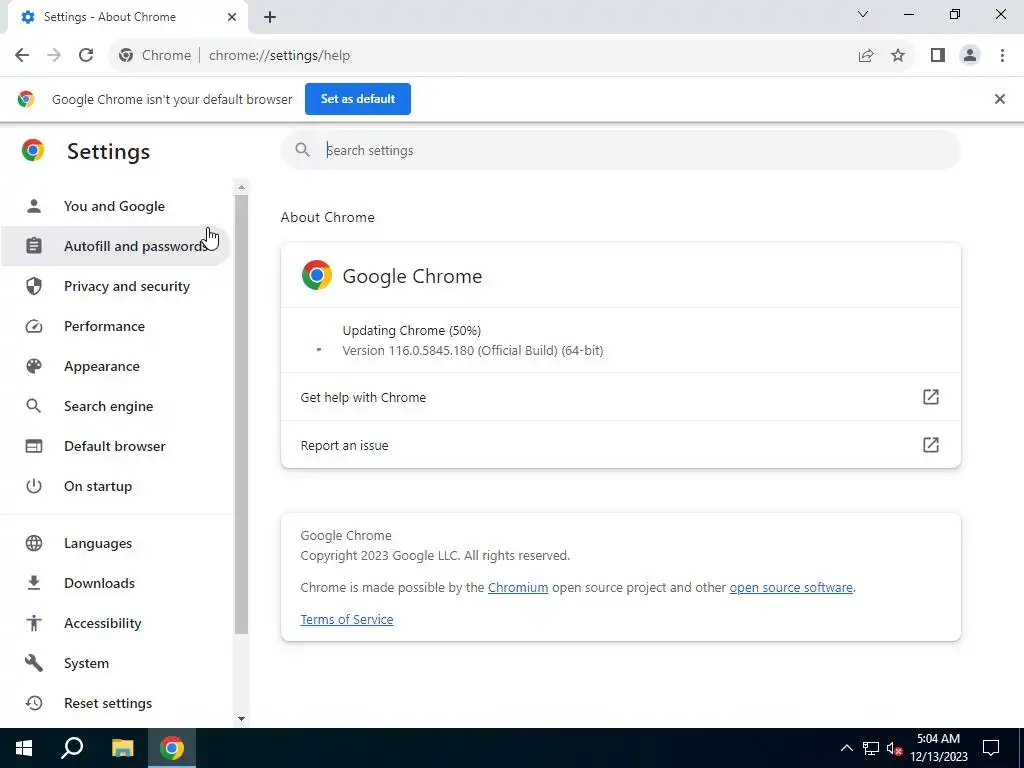Open Windows taskbar search
The image size is (1024, 768).
click(x=72, y=748)
